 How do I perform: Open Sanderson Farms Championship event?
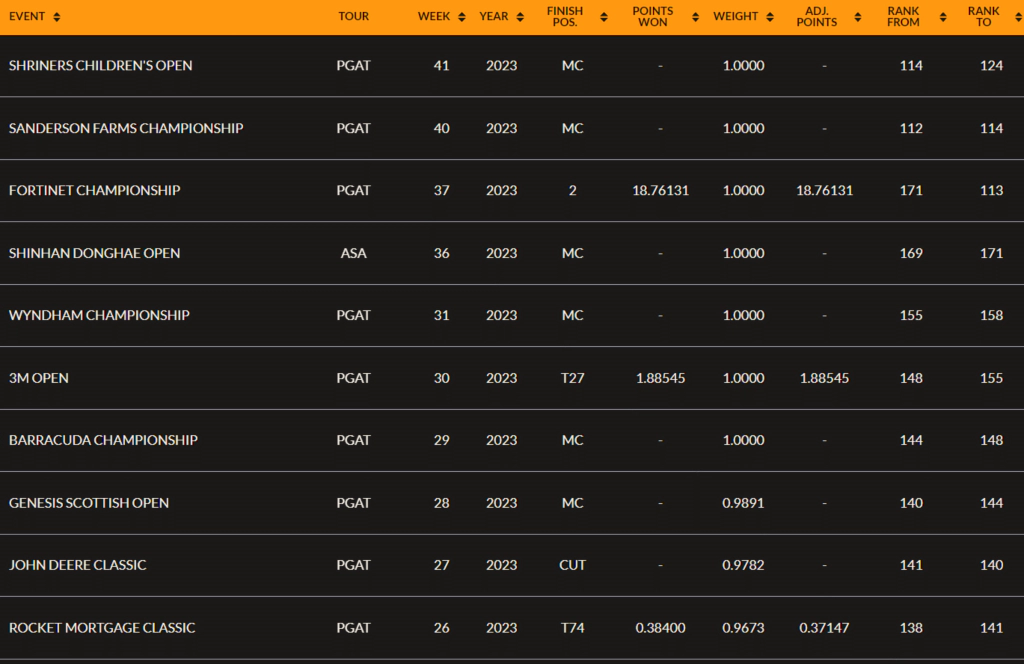pyautogui.click(x=126, y=128)
